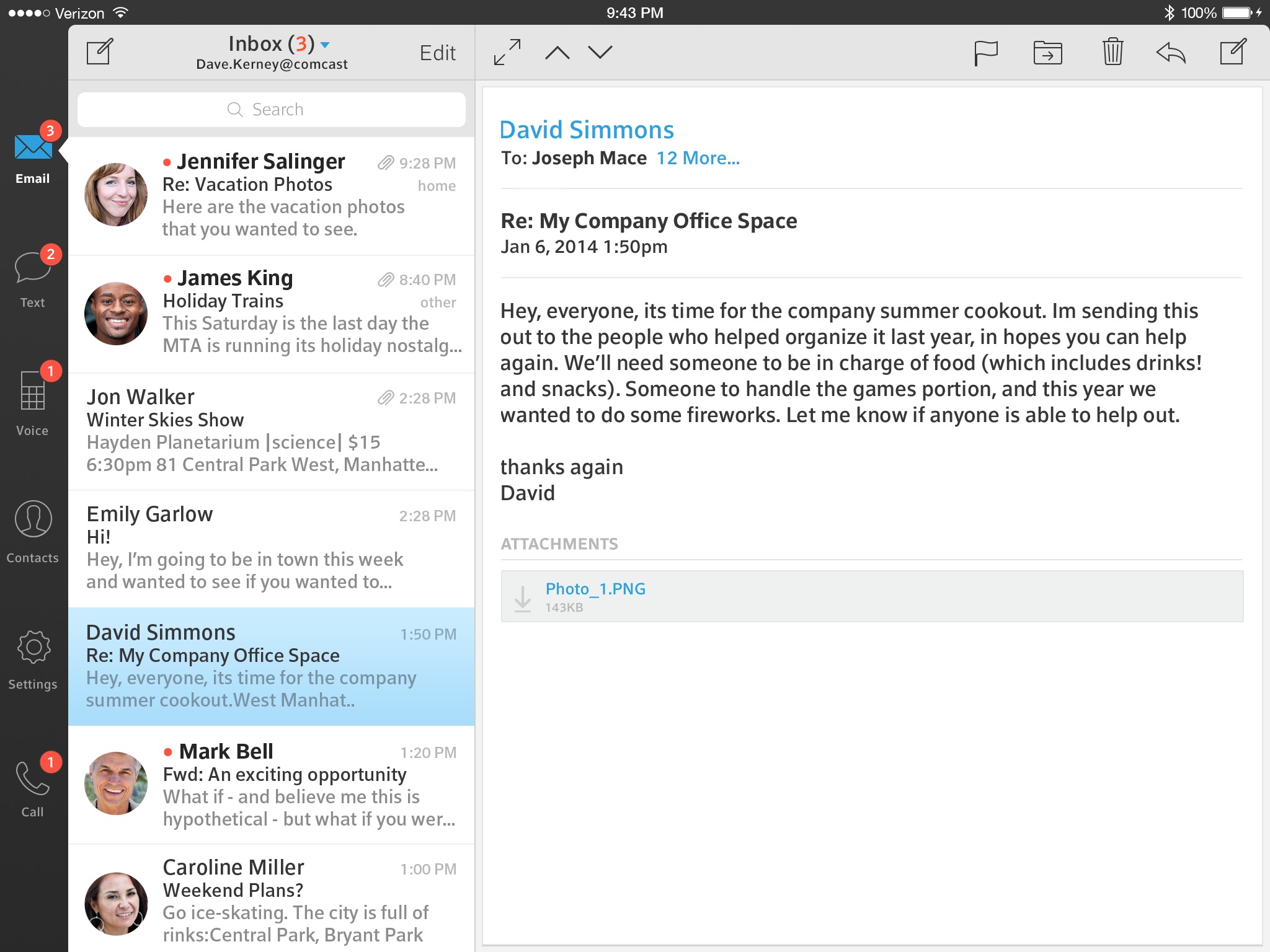Open James King's Holiday Trains email
Image resolution: width=1270 pixels, height=952 pixels.
coord(272,314)
